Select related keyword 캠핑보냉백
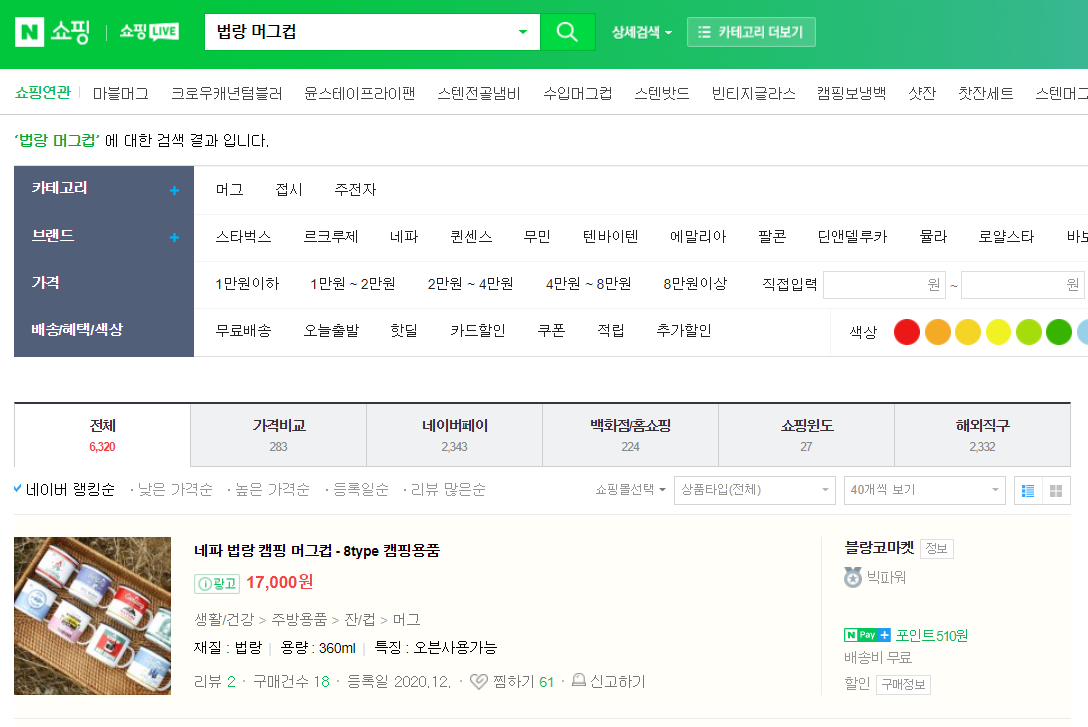Screen dimensions: 1088x727 (851, 94)
